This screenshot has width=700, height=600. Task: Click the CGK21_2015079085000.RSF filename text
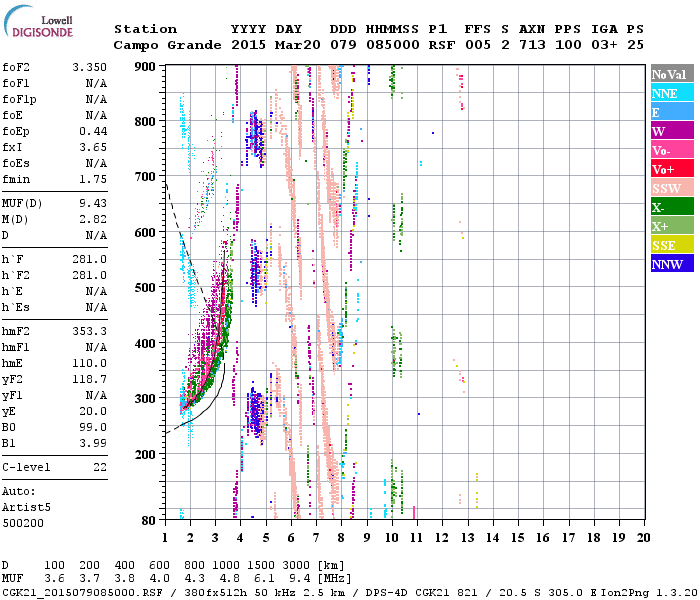click(x=82, y=592)
